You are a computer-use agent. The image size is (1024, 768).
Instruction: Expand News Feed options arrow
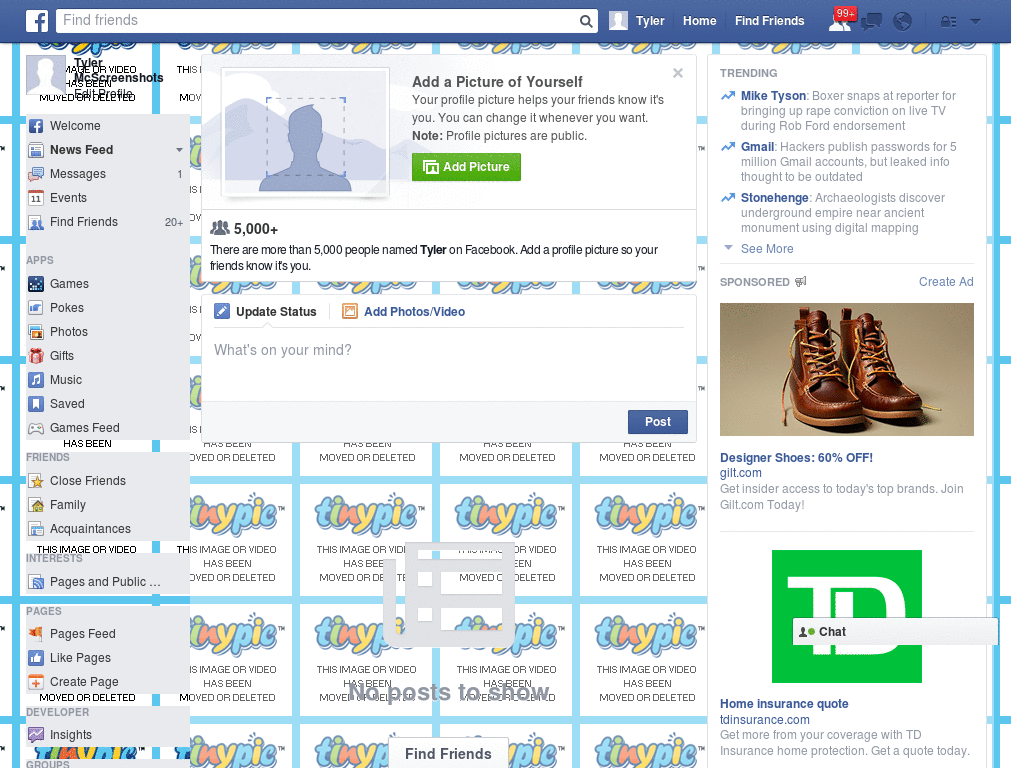point(179,150)
